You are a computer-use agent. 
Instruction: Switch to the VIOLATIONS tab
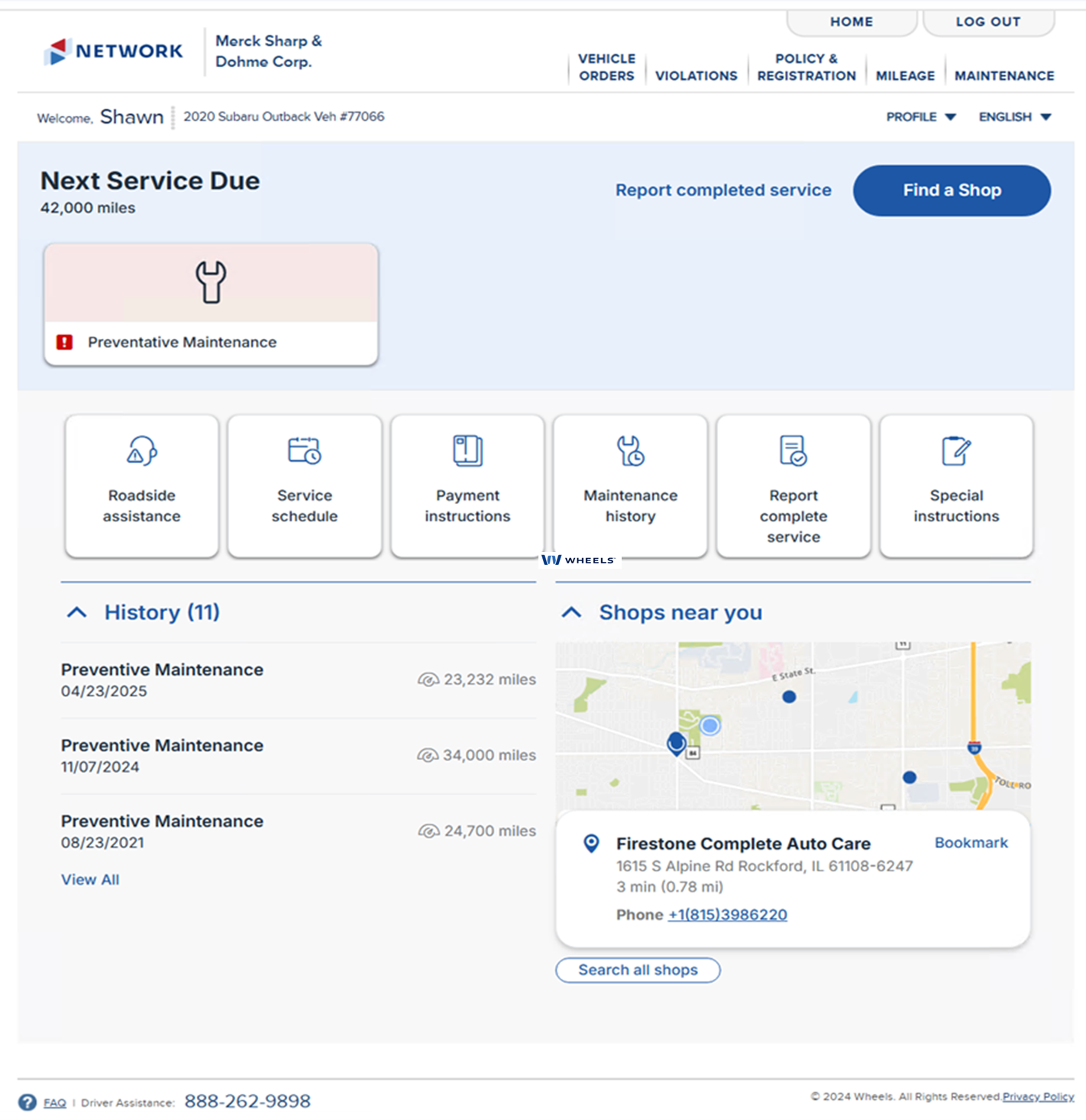696,75
